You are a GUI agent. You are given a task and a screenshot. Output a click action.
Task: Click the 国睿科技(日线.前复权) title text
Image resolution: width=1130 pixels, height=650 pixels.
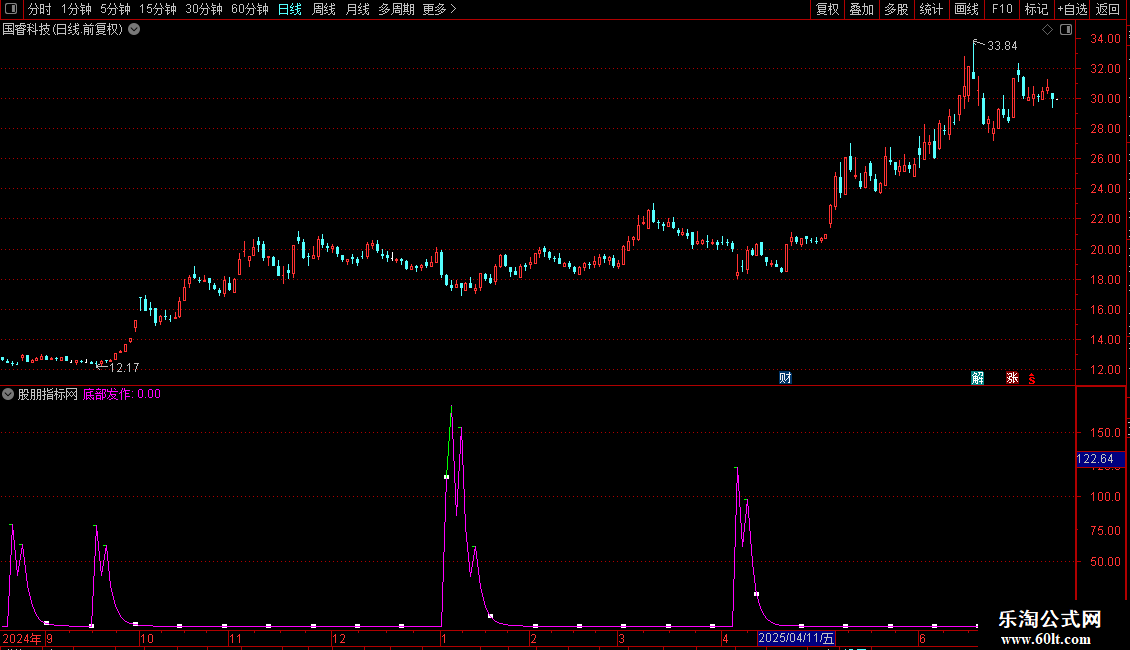click(x=63, y=30)
